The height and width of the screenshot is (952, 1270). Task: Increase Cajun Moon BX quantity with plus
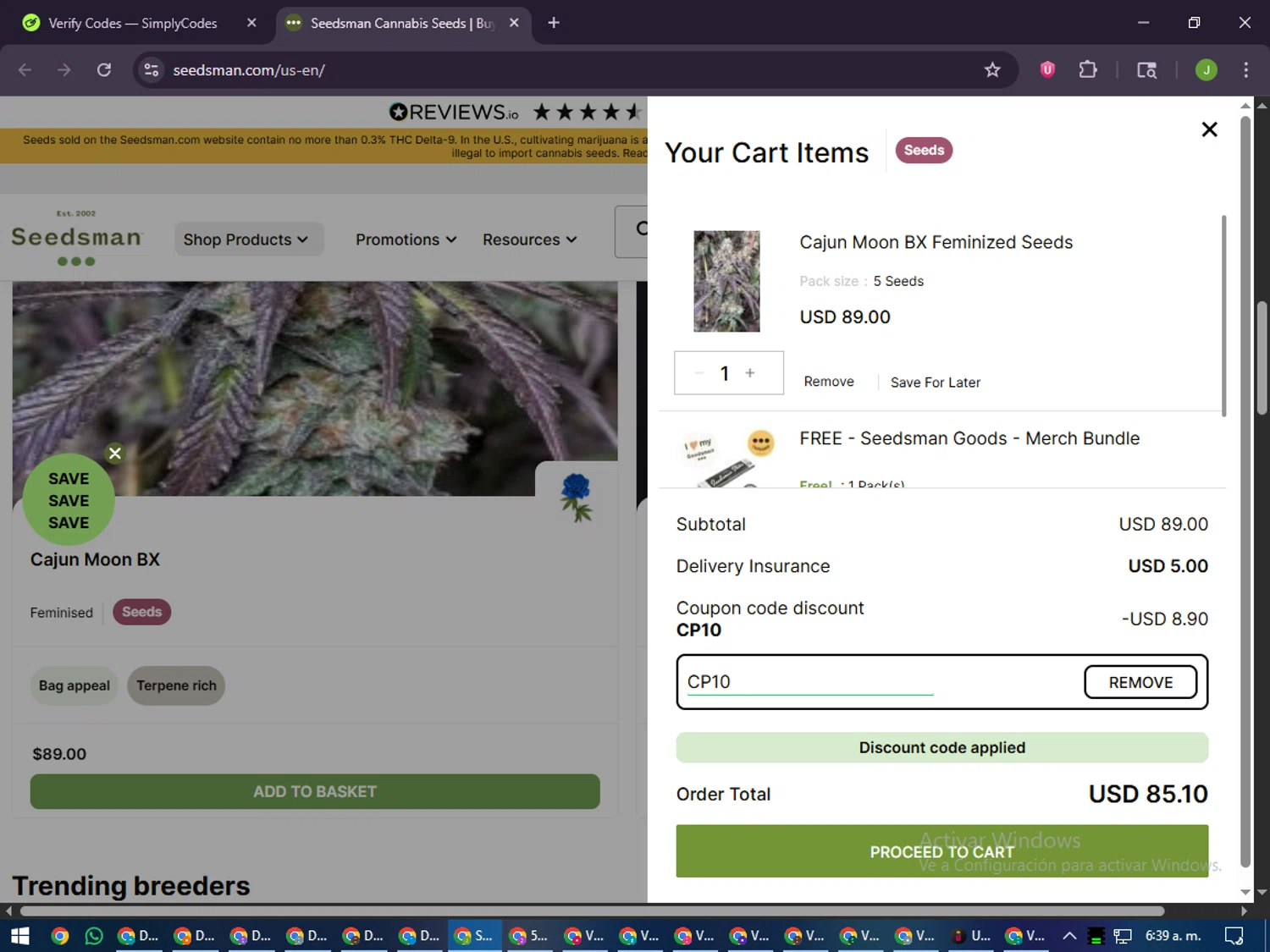tap(750, 373)
